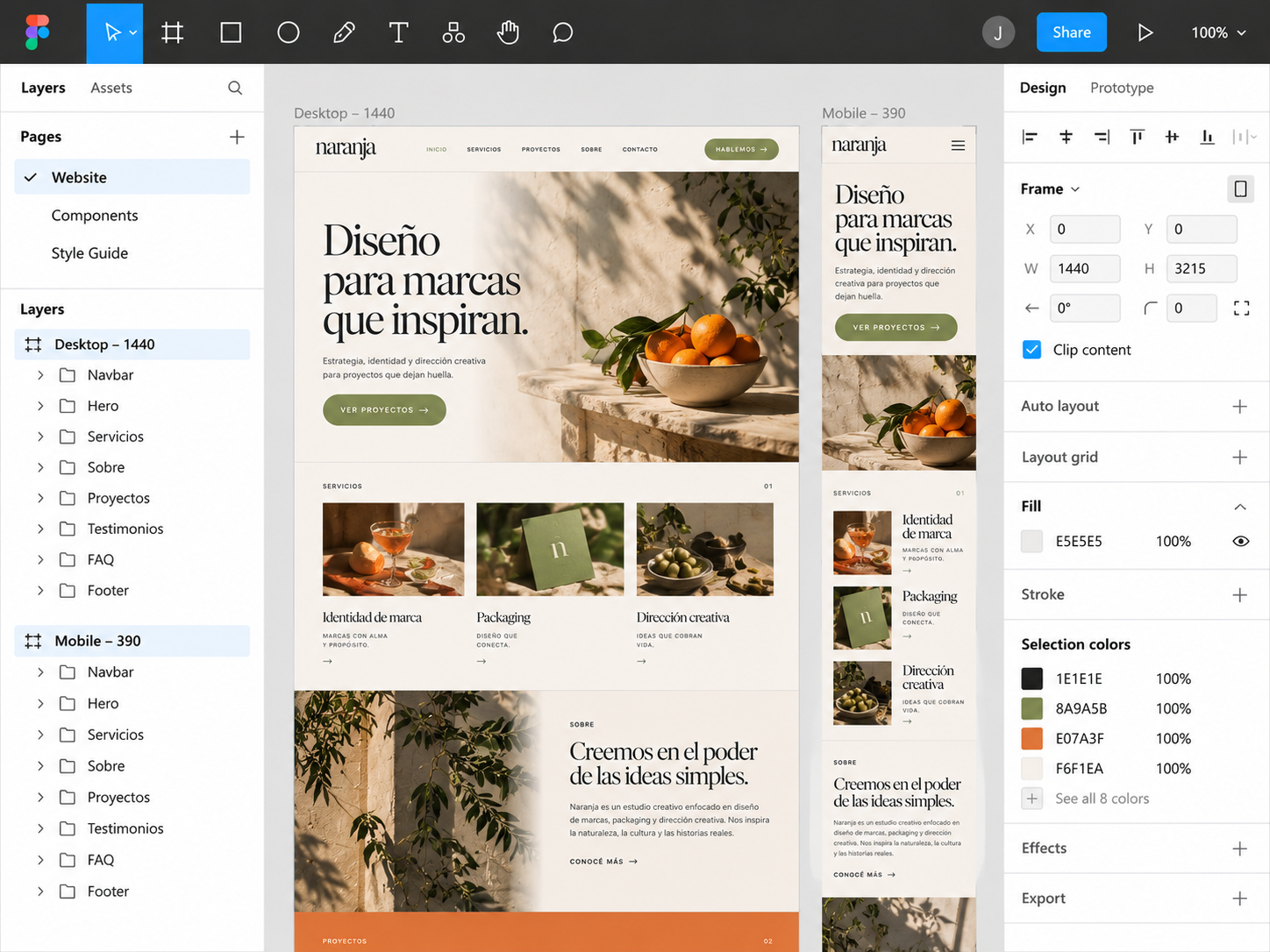Select the Comment tool

click(563, 32)
